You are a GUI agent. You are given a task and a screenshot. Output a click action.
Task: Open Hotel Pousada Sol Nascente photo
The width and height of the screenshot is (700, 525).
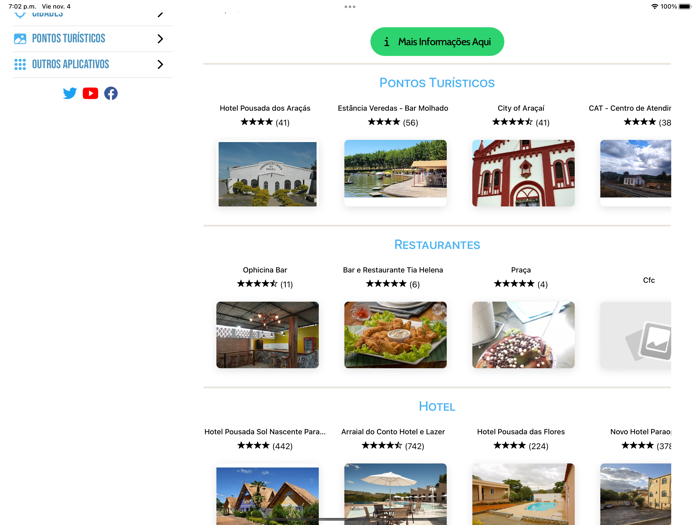pyautogui.click(x=267, y=496)
